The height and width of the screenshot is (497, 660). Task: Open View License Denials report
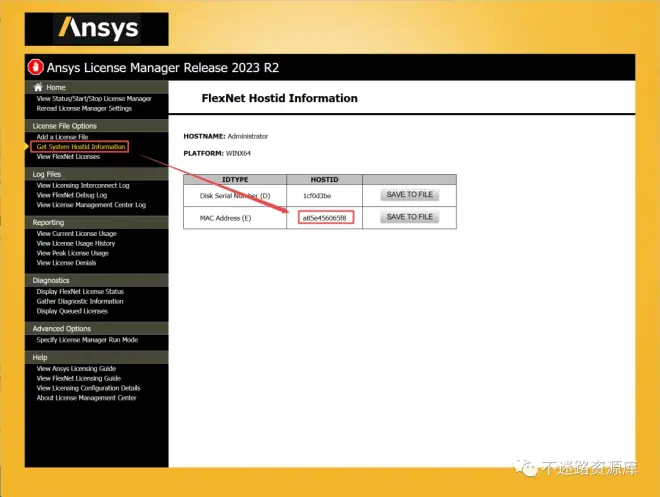[x=66, y=263]
